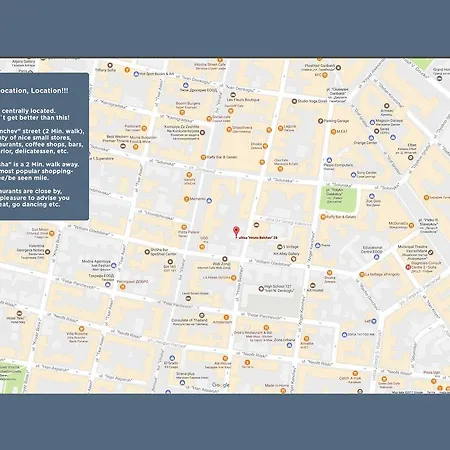Screen dimensions: 450x450
Task: Click the Web Zon@ internet cafe icon
Action: (225, 259)
